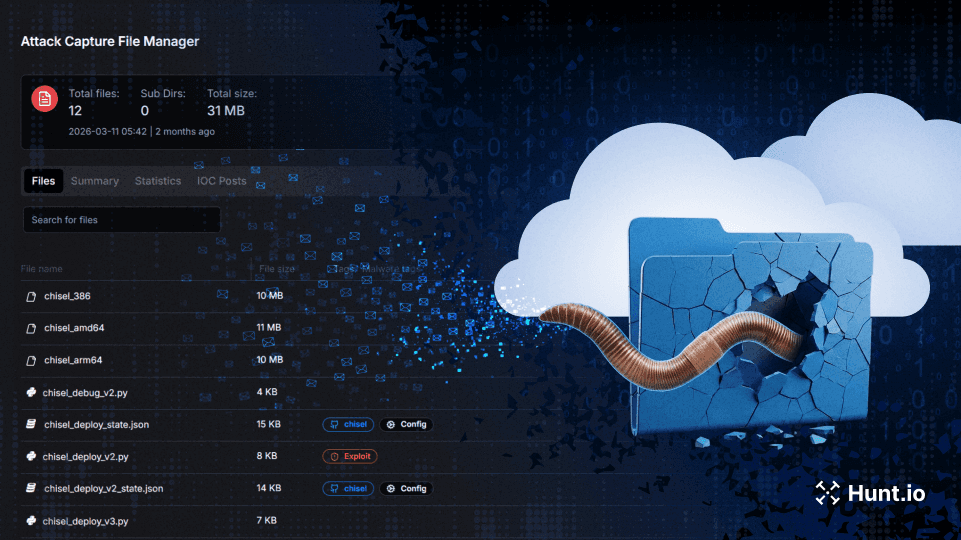Click the Hunt.io logo
This screenshot has width=961, height=540.
click(870, 493)
